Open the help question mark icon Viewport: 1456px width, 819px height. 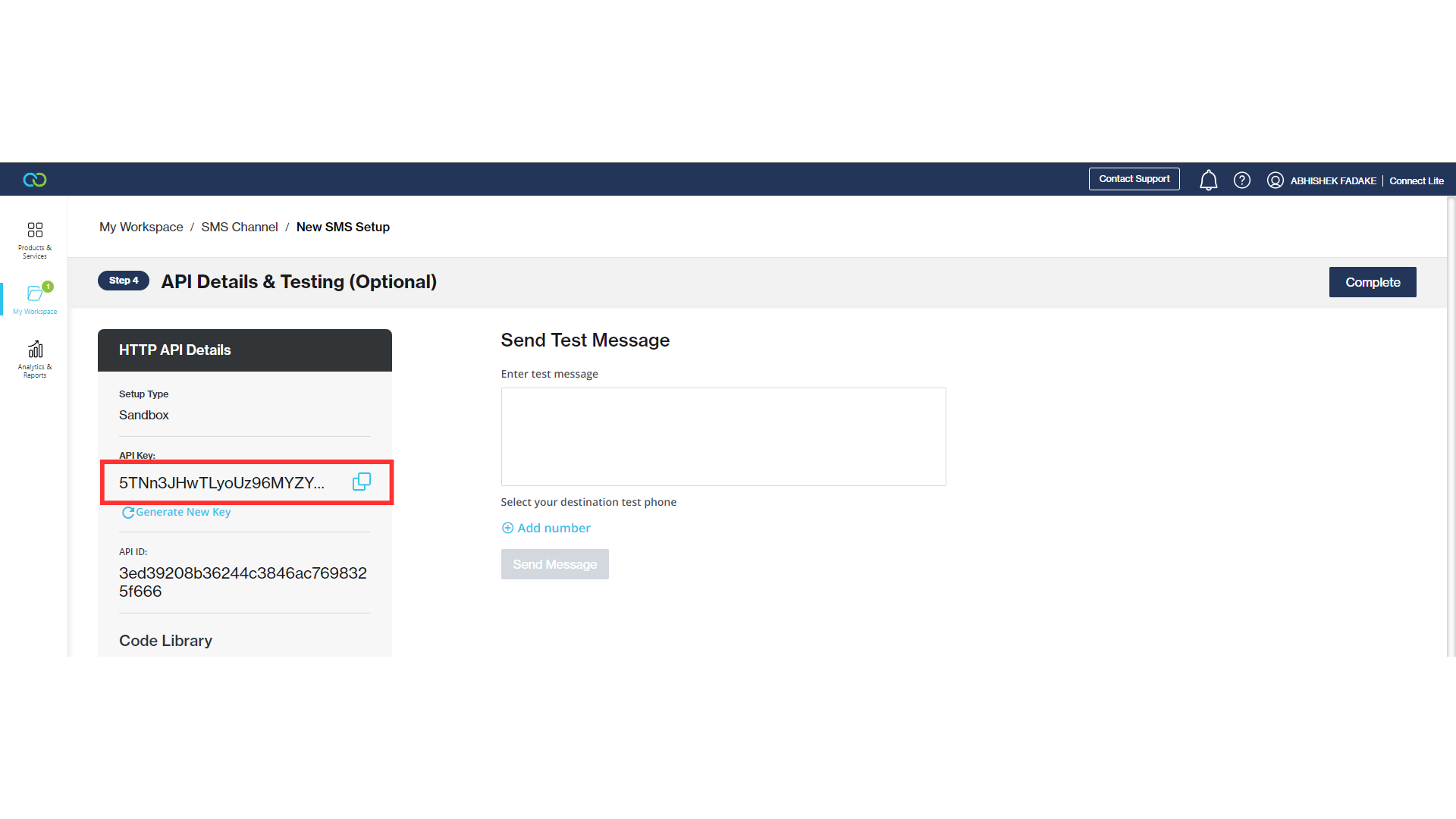[1241, 180]
